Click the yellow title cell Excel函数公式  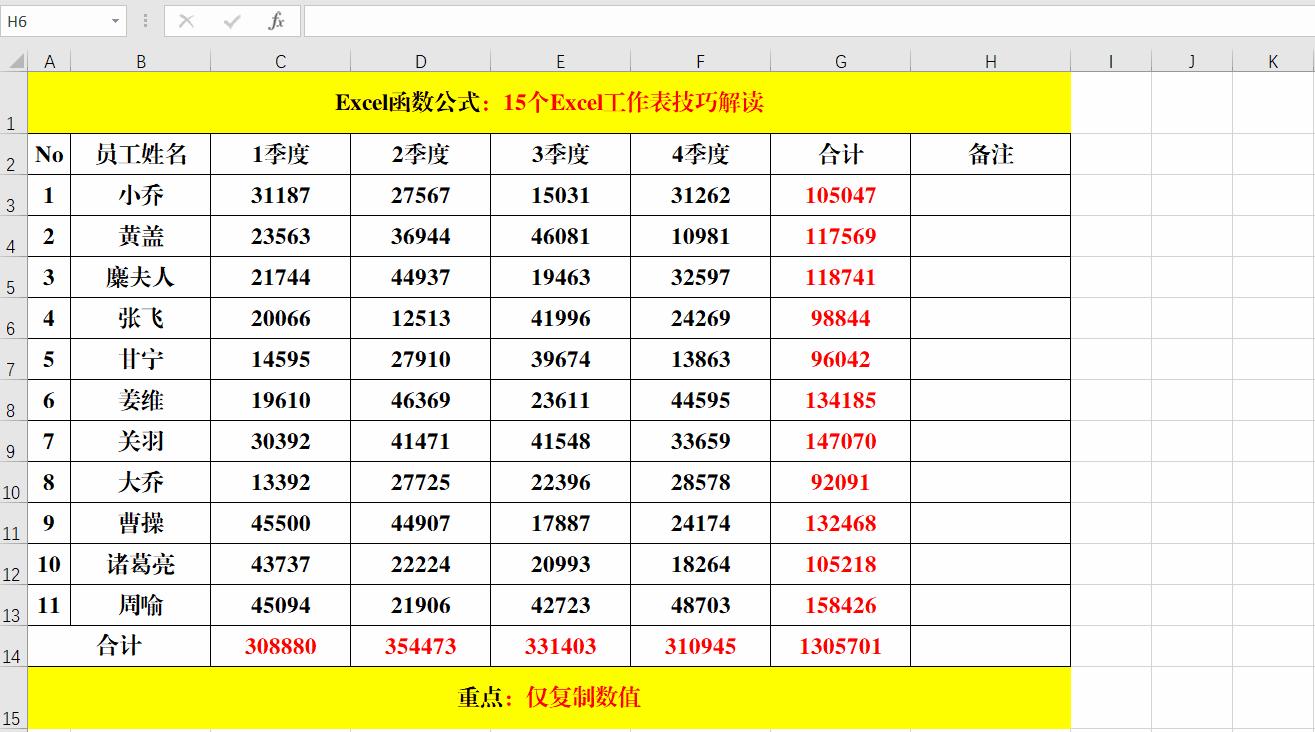point(550,101)
